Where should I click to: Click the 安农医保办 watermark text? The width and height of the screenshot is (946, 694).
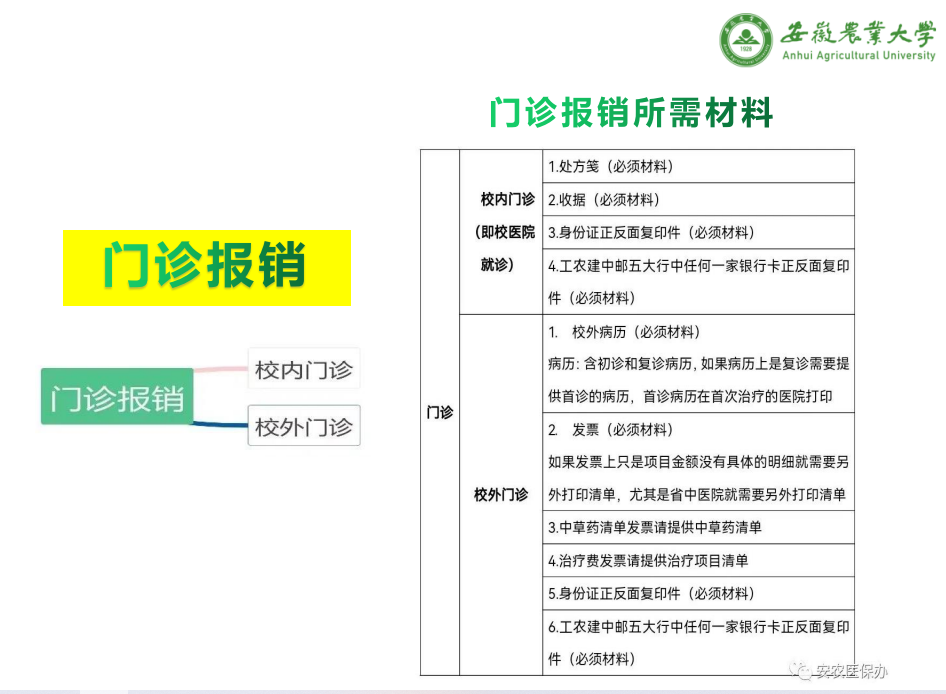click(851, 671)
